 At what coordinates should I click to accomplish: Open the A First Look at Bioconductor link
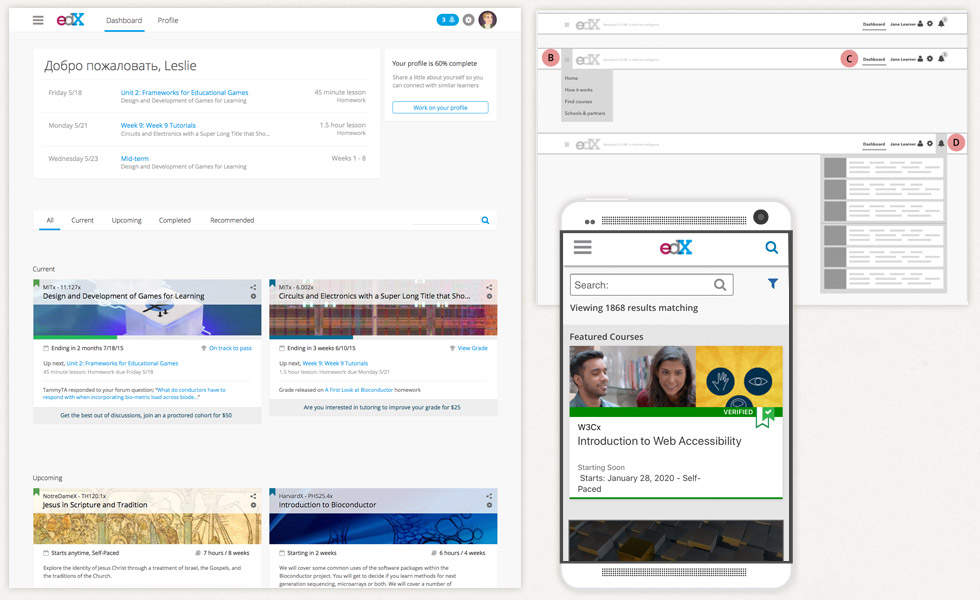tap(359, 390)
